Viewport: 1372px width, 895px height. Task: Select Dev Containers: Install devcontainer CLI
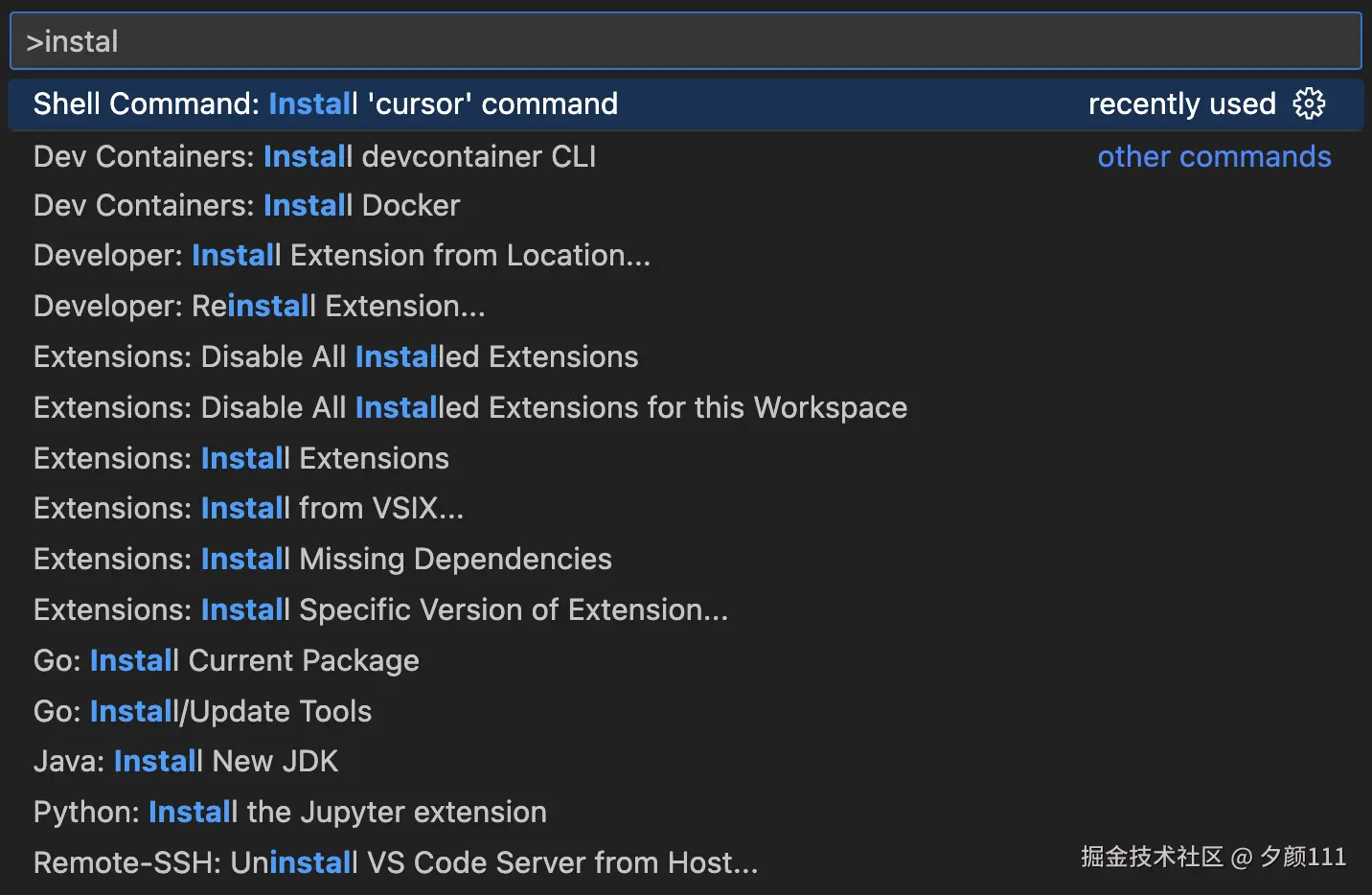point(314,156)
